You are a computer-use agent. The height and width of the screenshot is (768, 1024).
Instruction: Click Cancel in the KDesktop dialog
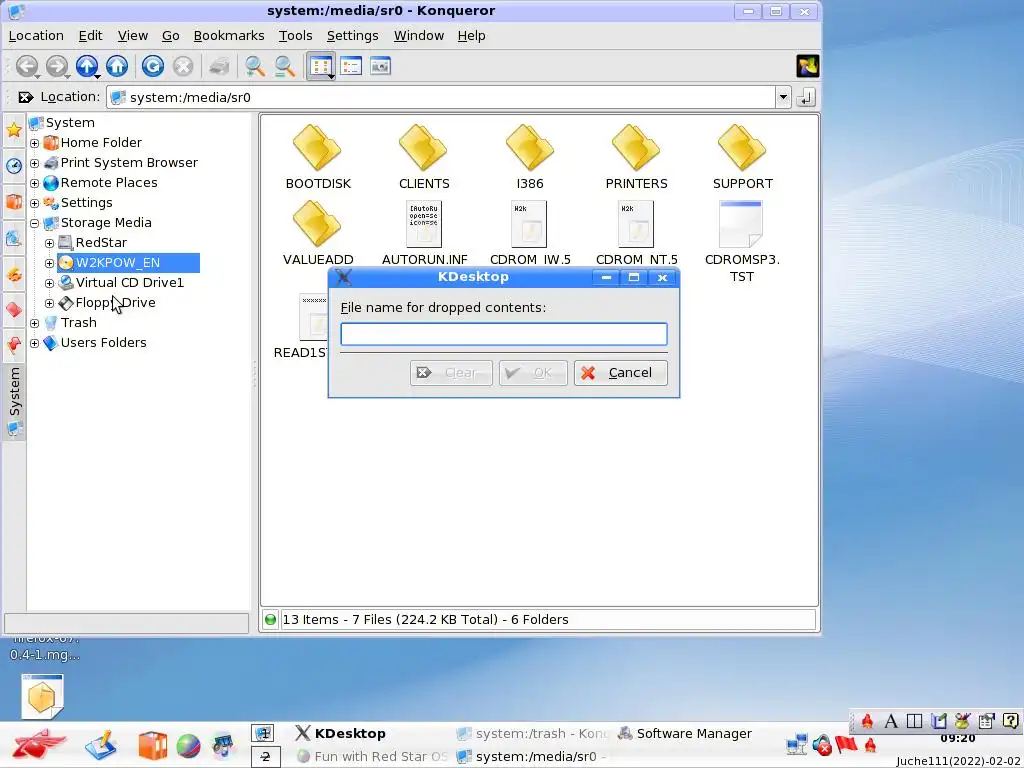click(x=620, y=373)
